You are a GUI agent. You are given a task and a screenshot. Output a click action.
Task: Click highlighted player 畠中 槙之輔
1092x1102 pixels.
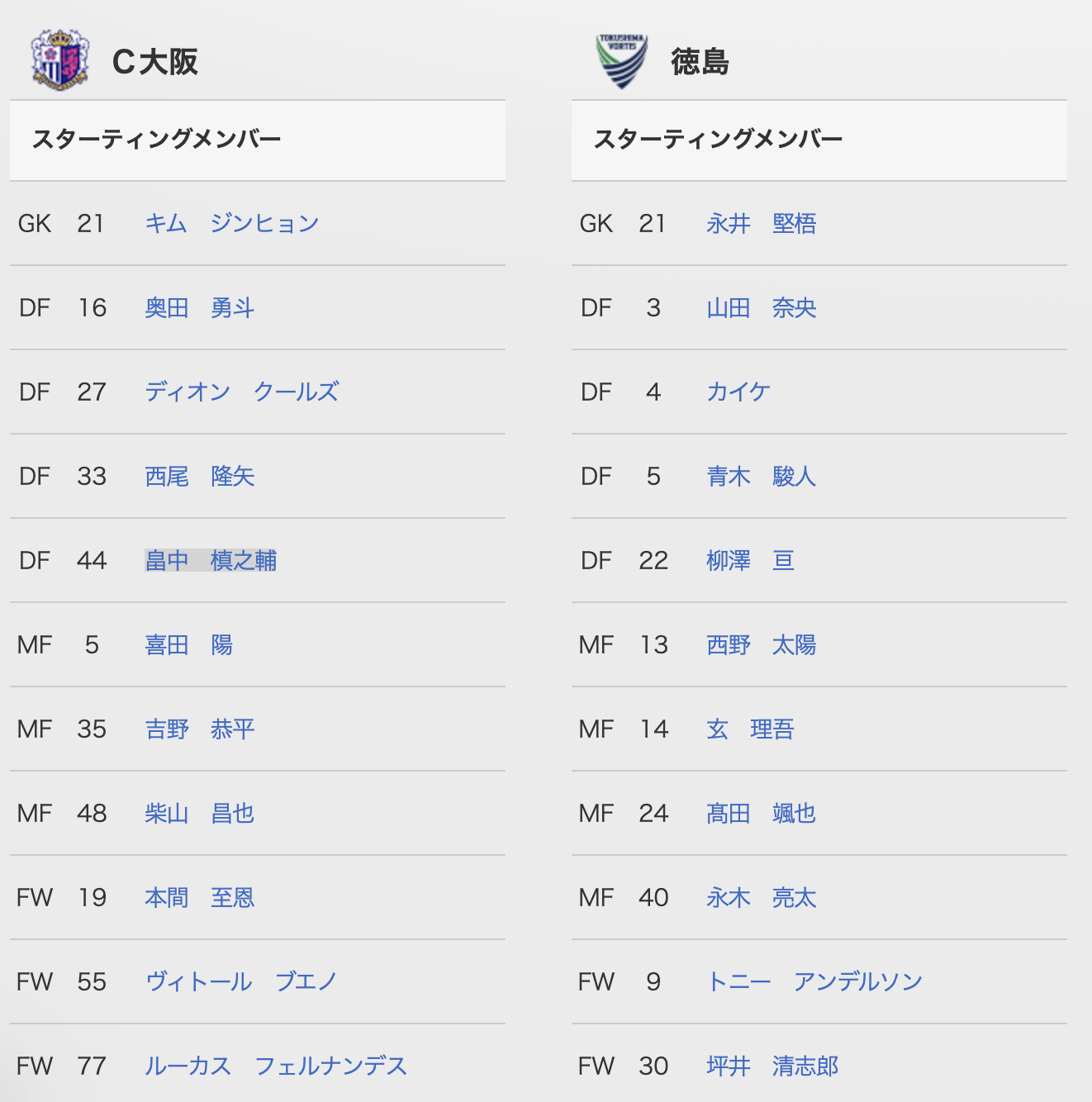pos(211,561)
